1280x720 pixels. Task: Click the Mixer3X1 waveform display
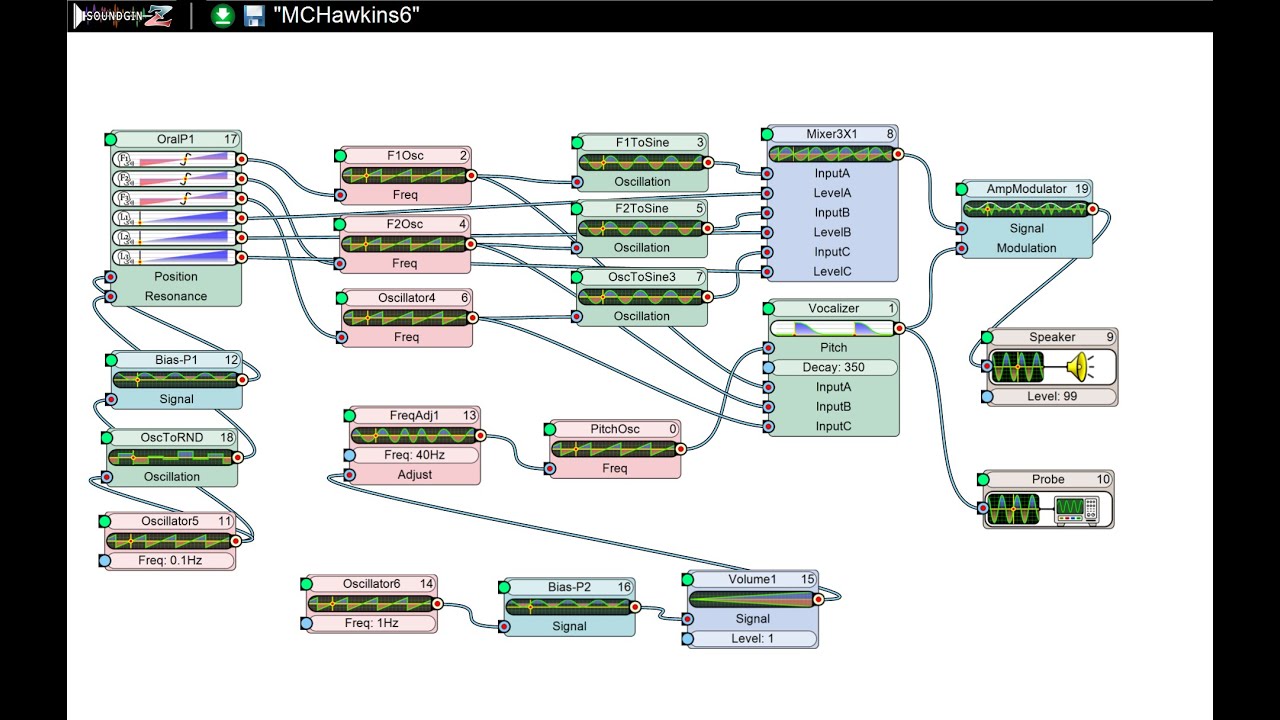(x=833, y=154)
